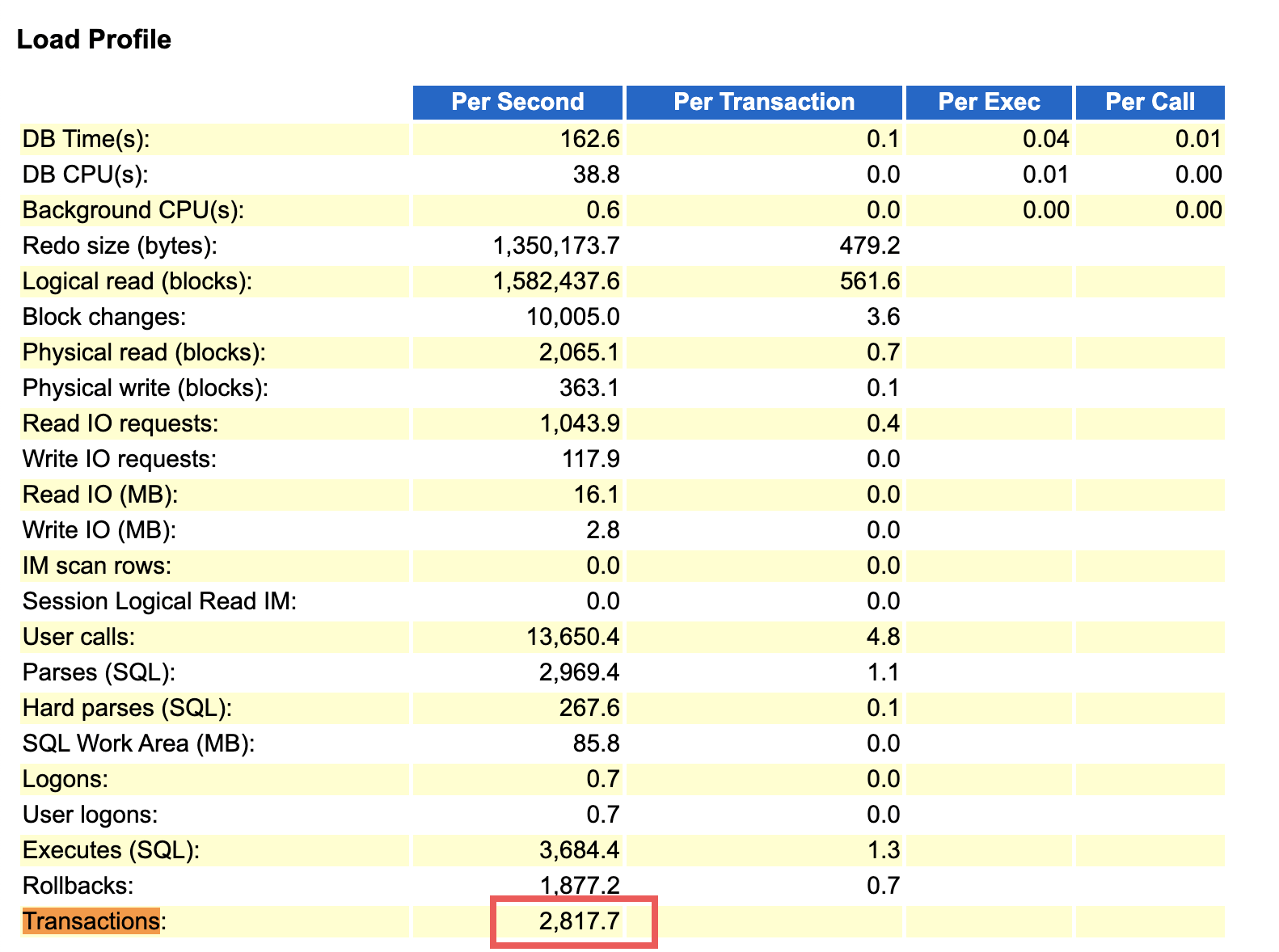
Task: Click the Per Call column header
Action: click(x=1150, y=102)
